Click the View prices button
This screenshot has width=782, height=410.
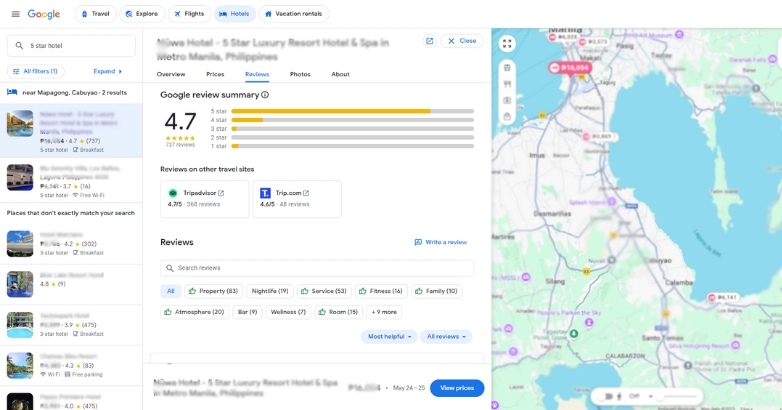click(x=457, y=388)
